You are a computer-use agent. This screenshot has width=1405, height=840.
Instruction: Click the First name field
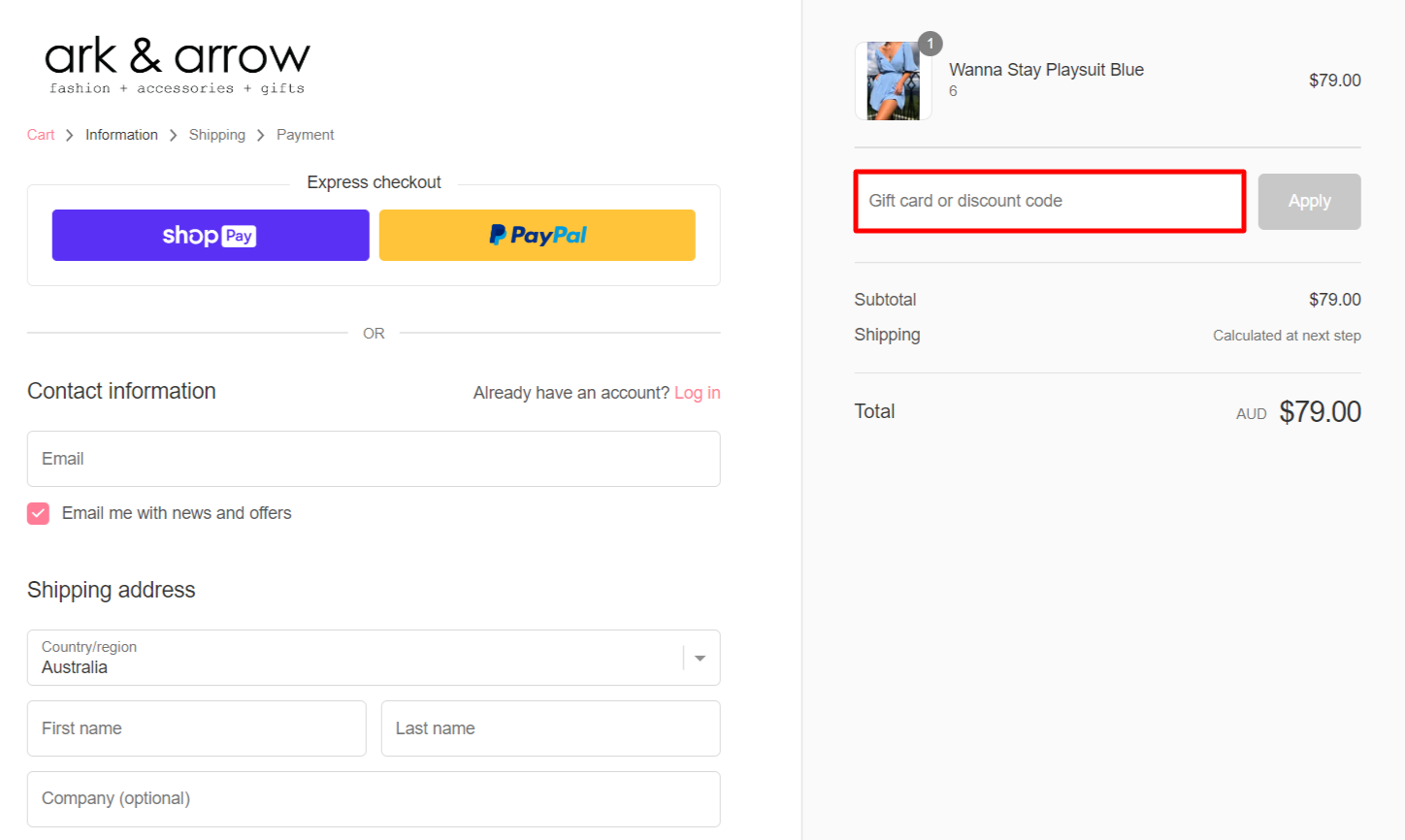coord(196,727)
